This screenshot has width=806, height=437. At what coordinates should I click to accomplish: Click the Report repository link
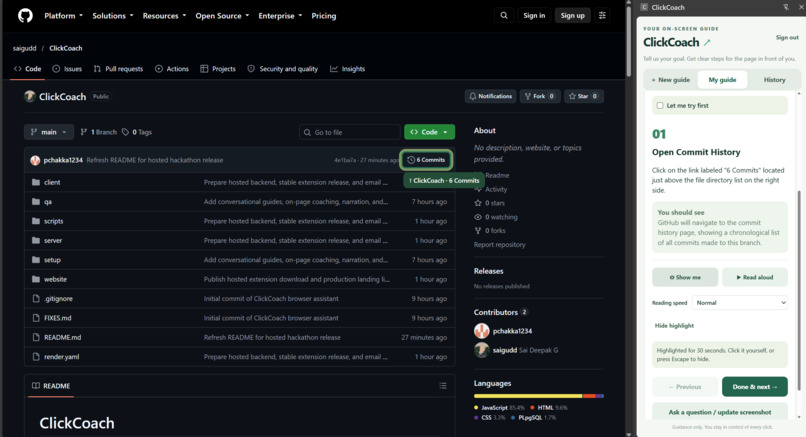click(500, 245)
